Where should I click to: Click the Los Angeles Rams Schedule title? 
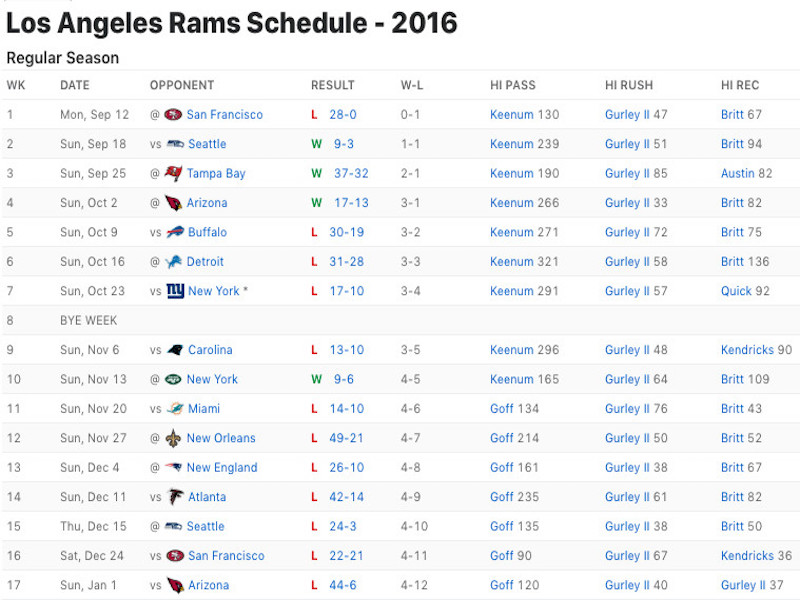[x=232, y=23]
